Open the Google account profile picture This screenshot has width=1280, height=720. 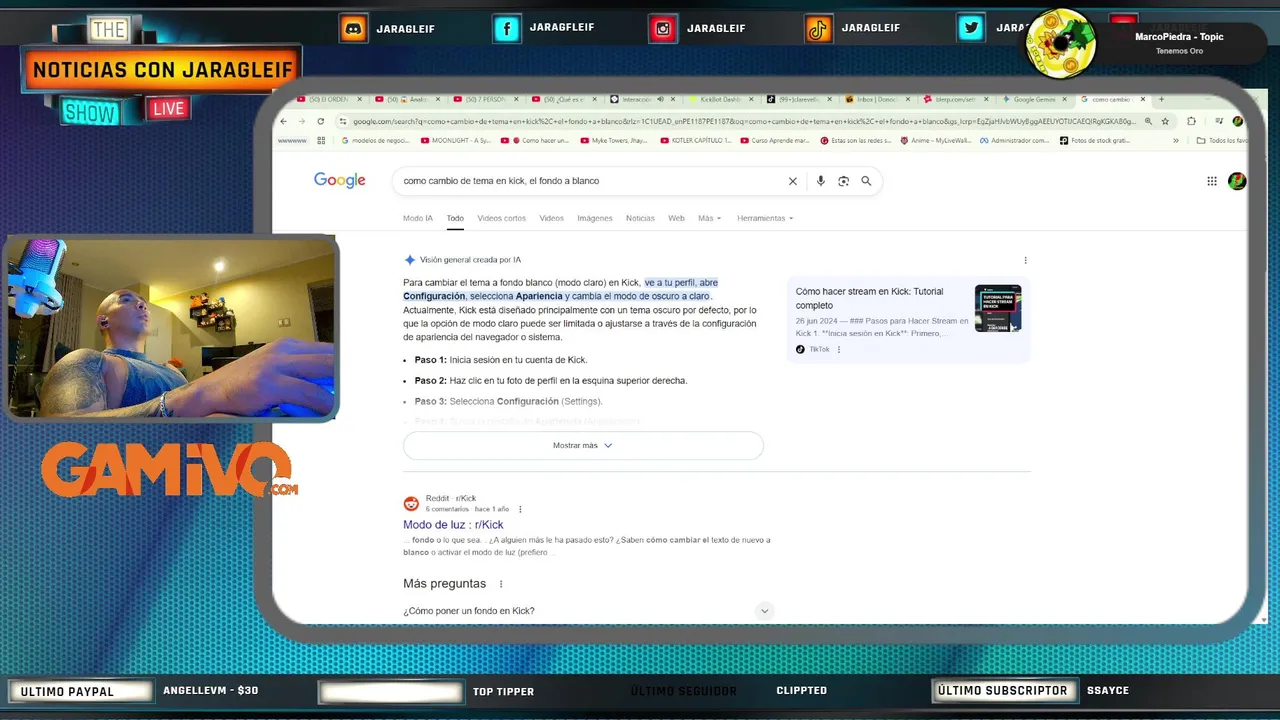point(1237,181)
